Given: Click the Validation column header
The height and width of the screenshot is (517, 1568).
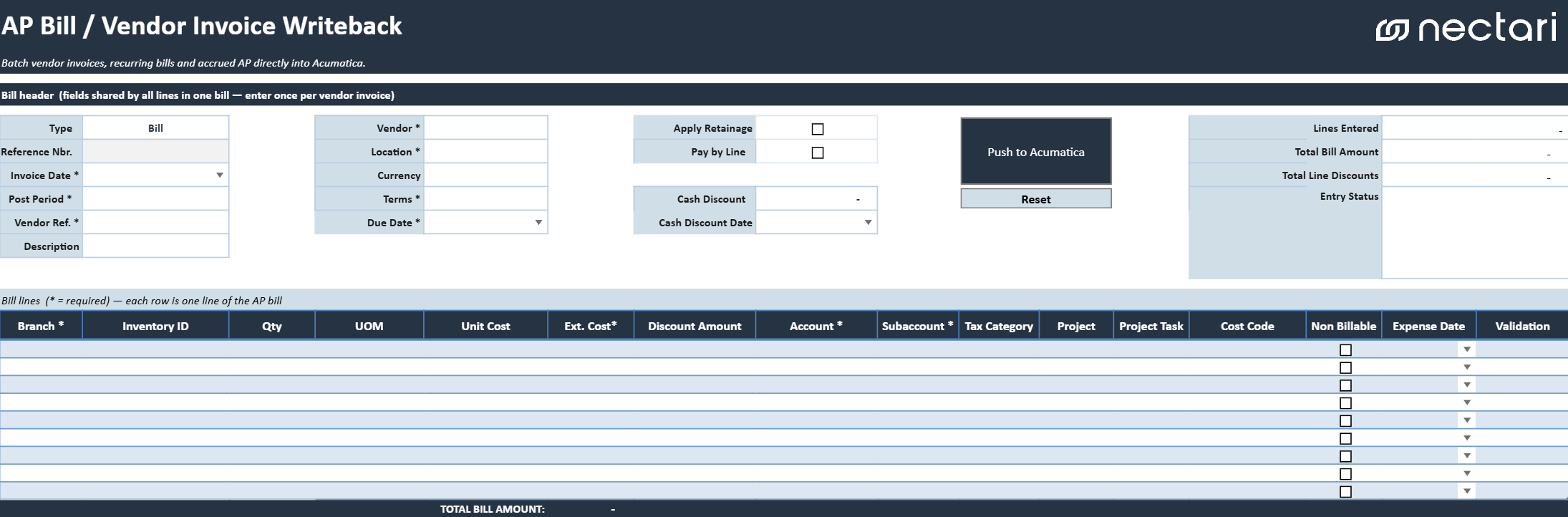Looking at the screenshot, I should [1522, 326].
